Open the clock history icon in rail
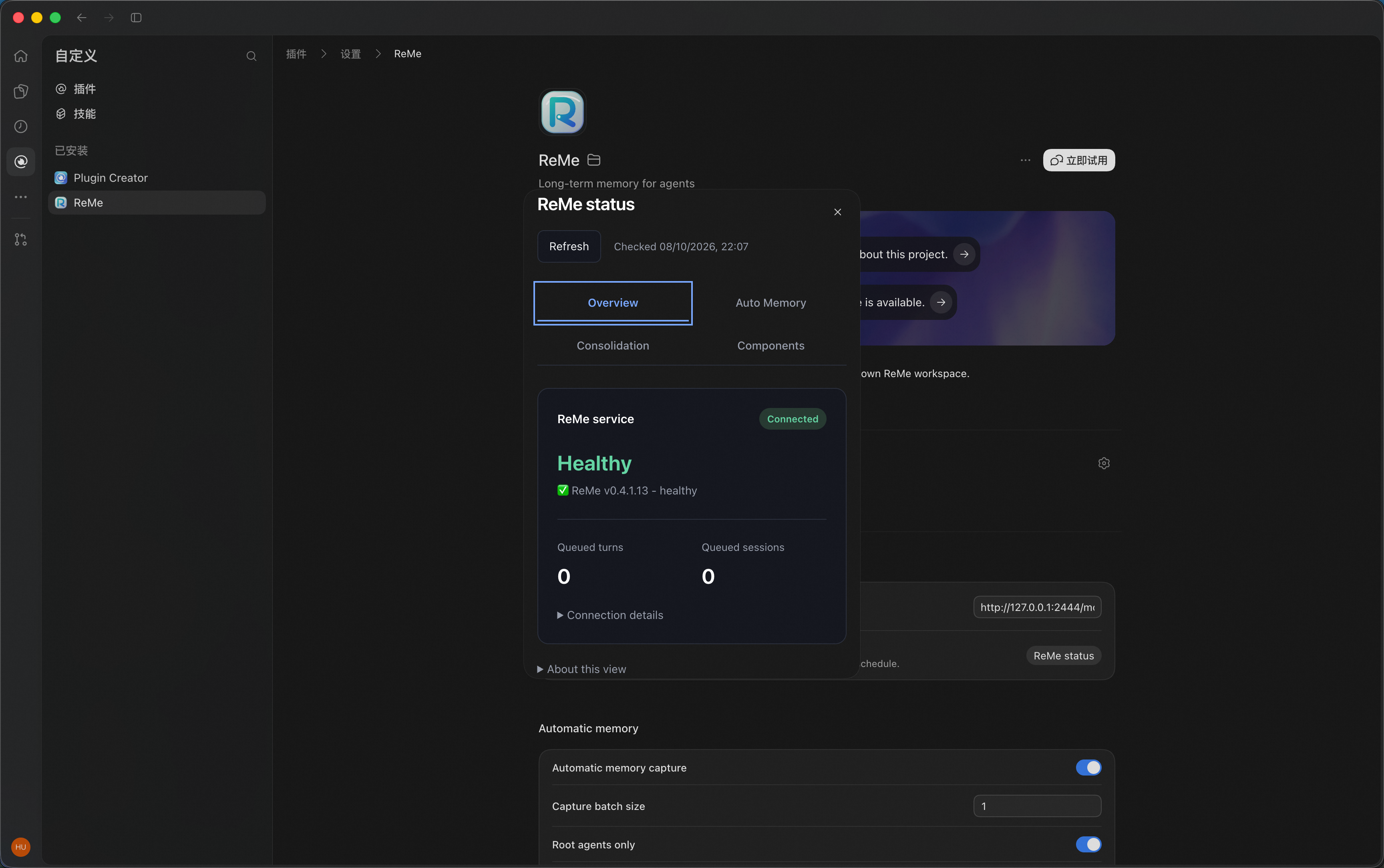Image resolution: width=1384 pixels, height=868 pixels. [x=21, y=126]
